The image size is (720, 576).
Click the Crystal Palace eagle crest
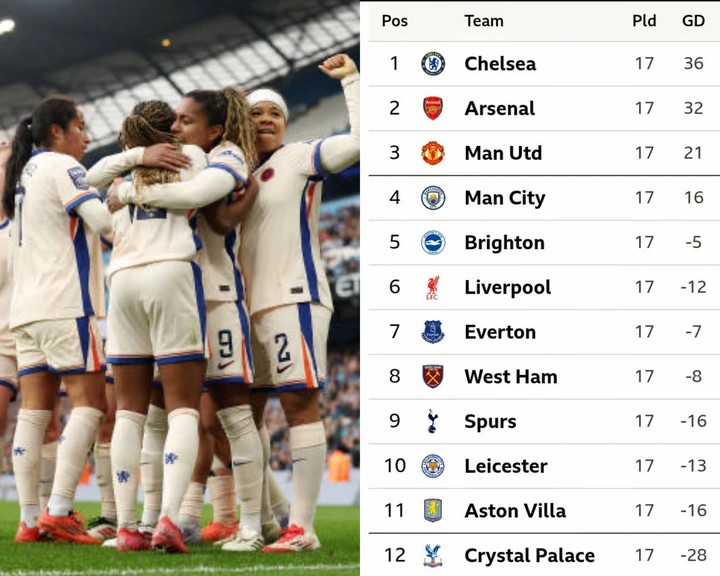coord(433,555)
